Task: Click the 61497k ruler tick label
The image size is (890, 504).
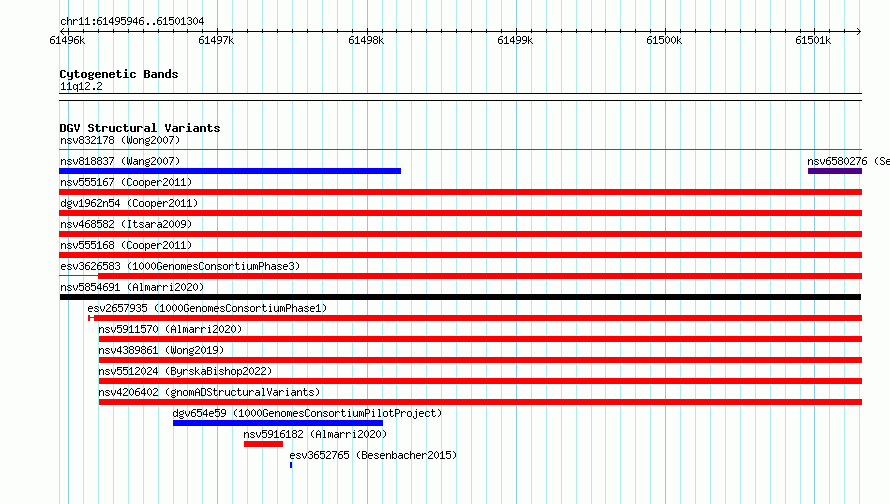Action: click(216, 40)
